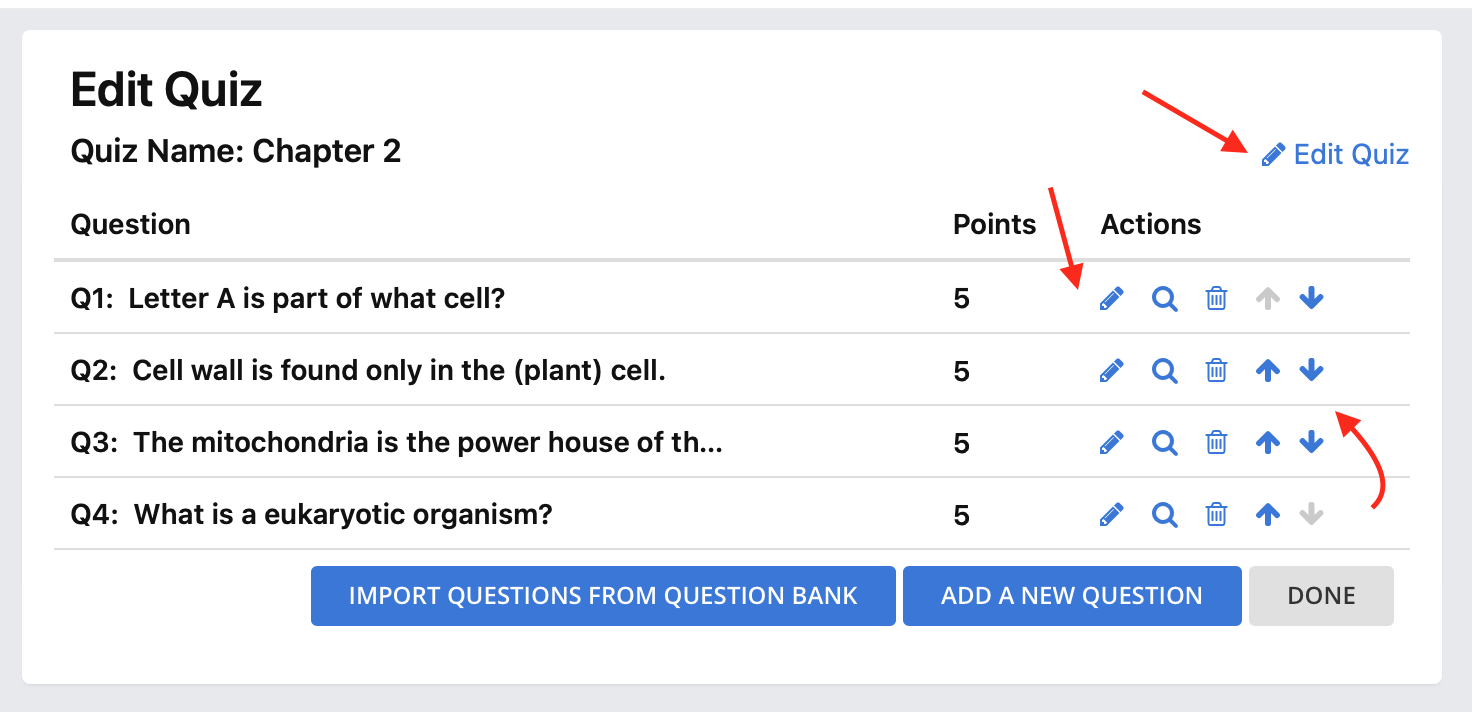This screenshot has height=712, width=1472.
Task: Edit the Q4 eukaryotic organism question
Action: pyautogui.click(x=1111, y=514)
